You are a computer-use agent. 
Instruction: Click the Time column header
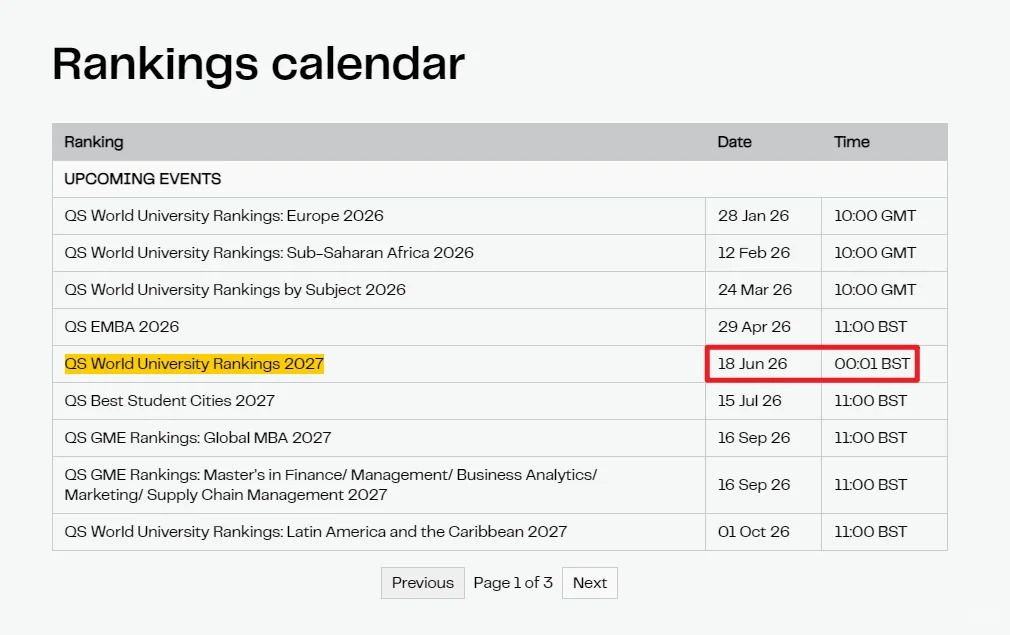tap(852, 142)
